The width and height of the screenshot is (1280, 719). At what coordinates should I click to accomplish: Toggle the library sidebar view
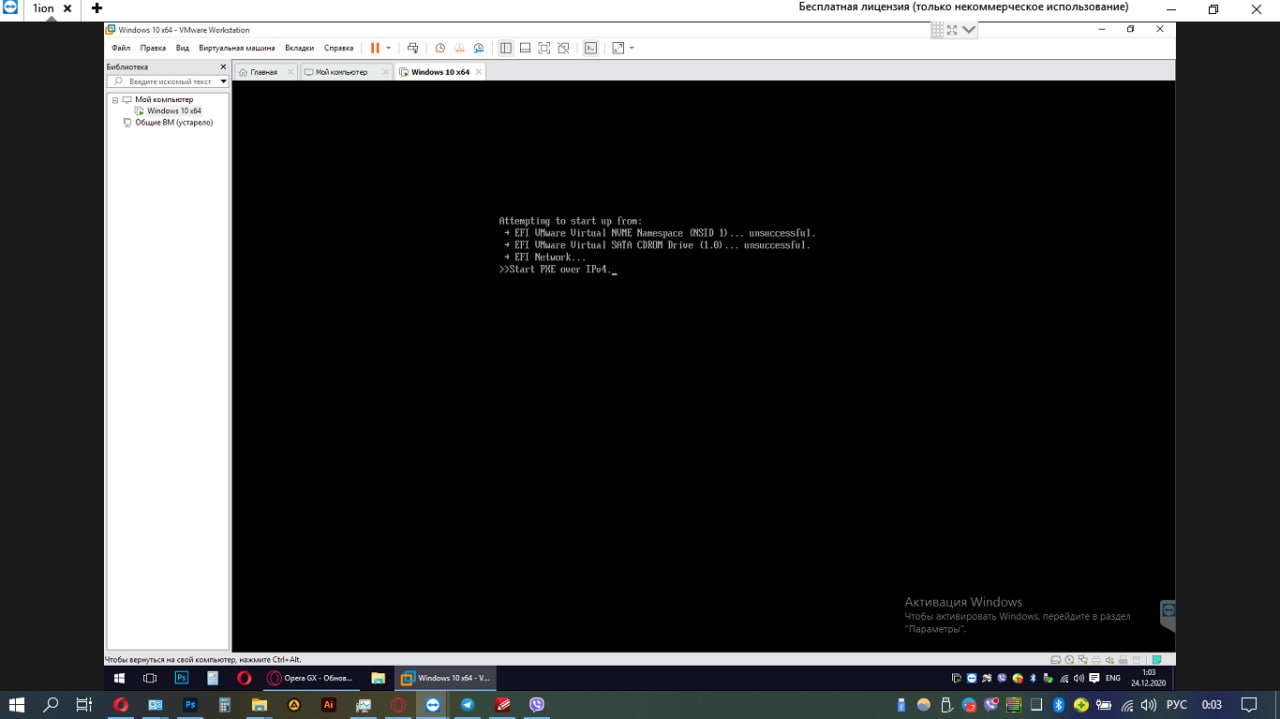(x=506, y=48)
